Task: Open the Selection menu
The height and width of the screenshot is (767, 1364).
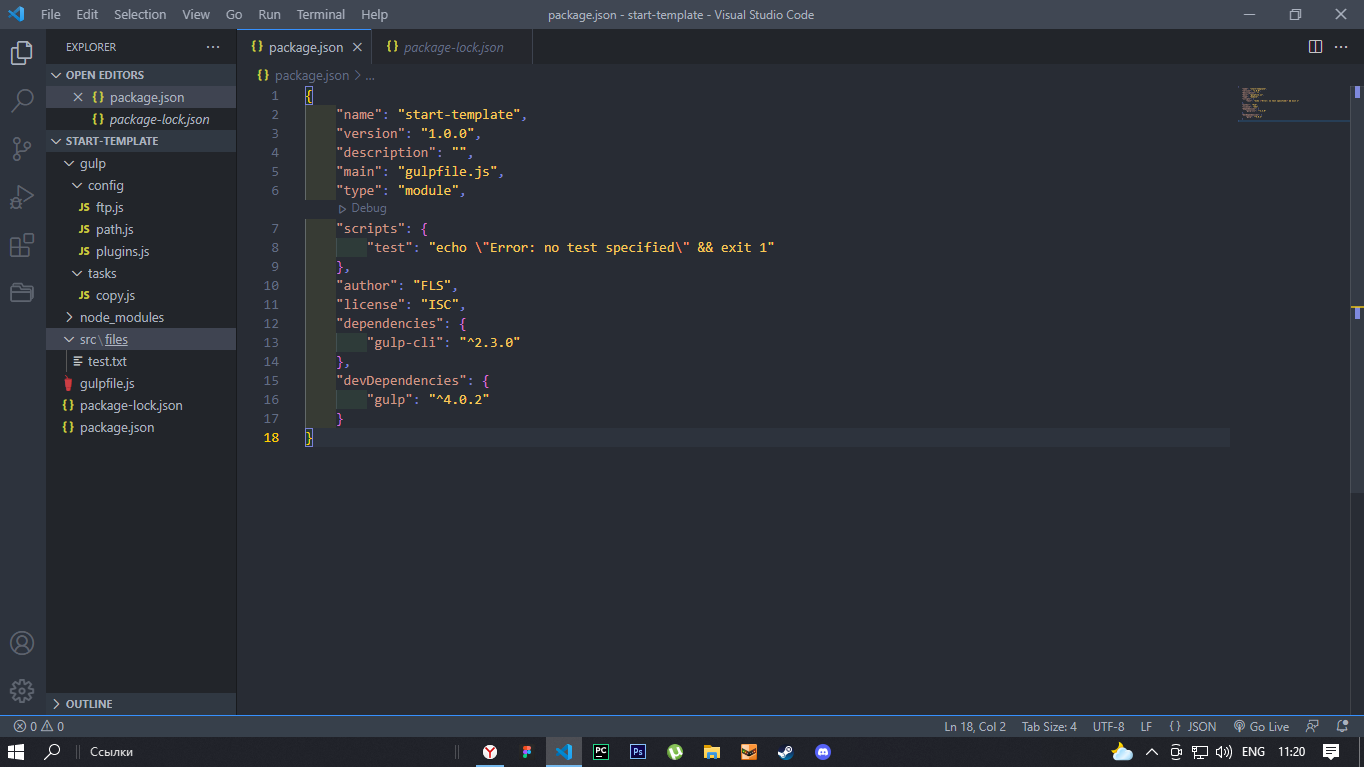Action: pyautogui.click(x=140, y=14)
